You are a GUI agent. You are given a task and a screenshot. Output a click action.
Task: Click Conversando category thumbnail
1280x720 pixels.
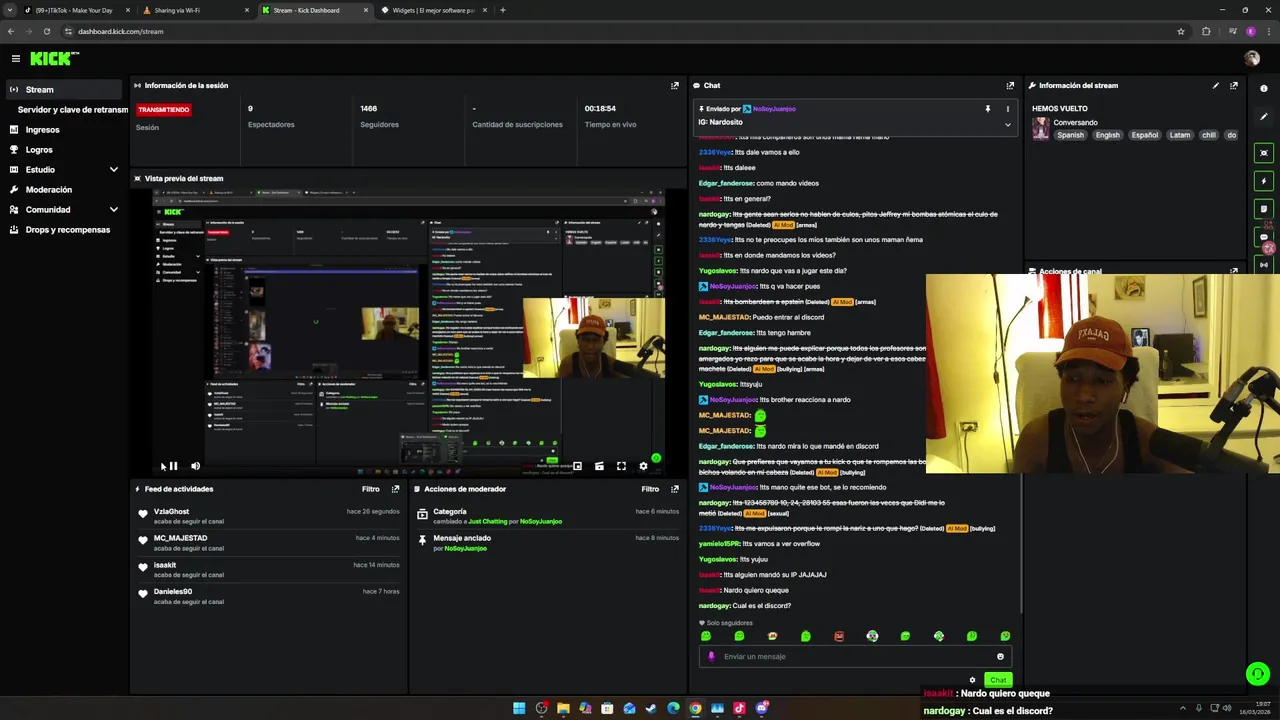(x=1041, y=128)
